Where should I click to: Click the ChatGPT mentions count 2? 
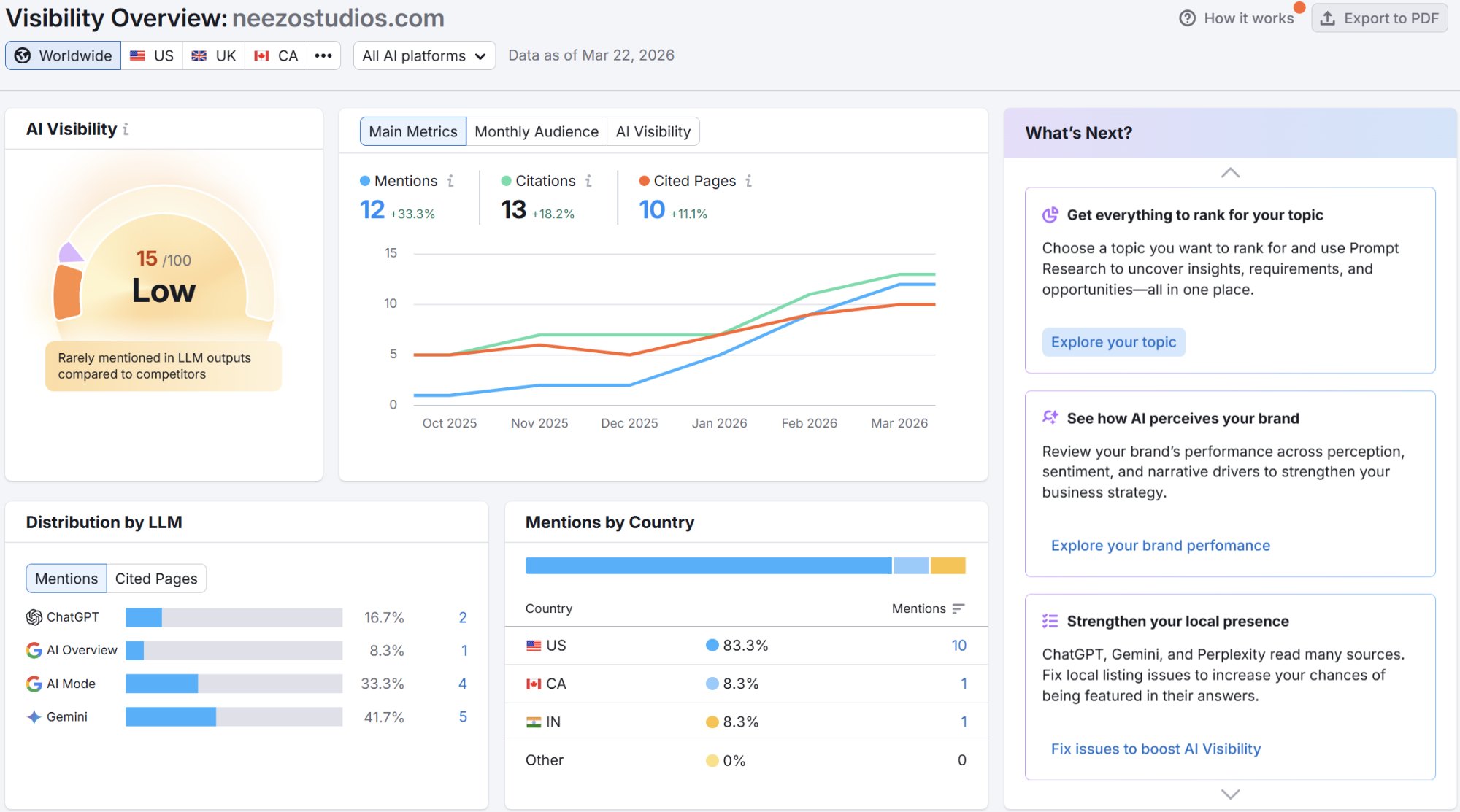[x=462, y=617]
